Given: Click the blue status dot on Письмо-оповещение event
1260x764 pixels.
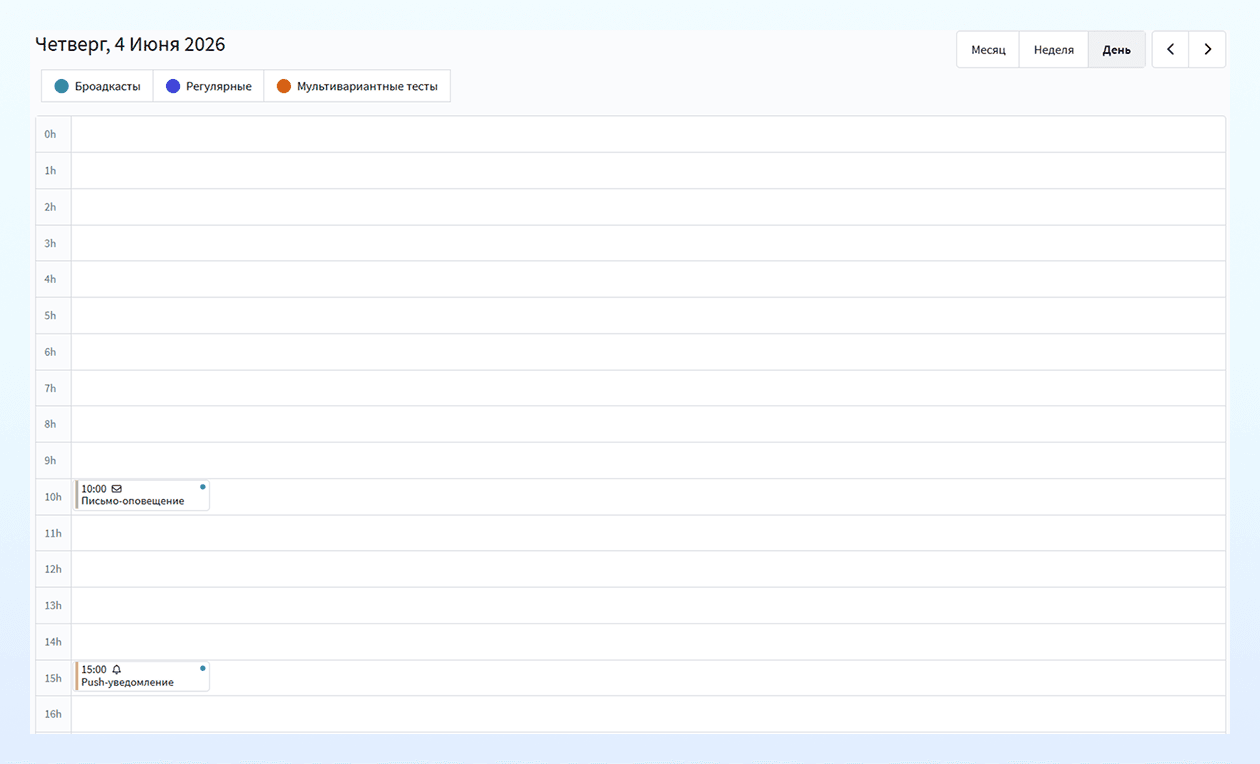Looking at the screenshot, I should tap(202, 487).
